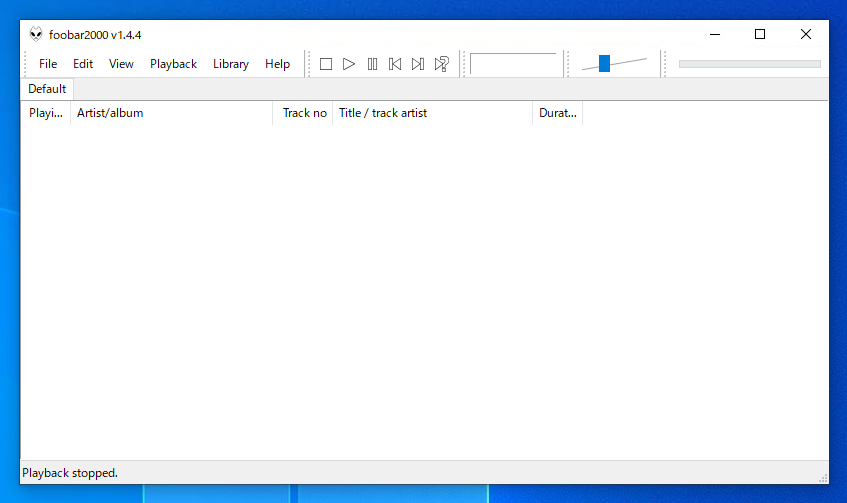Start playback with the Play button
This screenshot has width=847, height=503.
[349, 64]
